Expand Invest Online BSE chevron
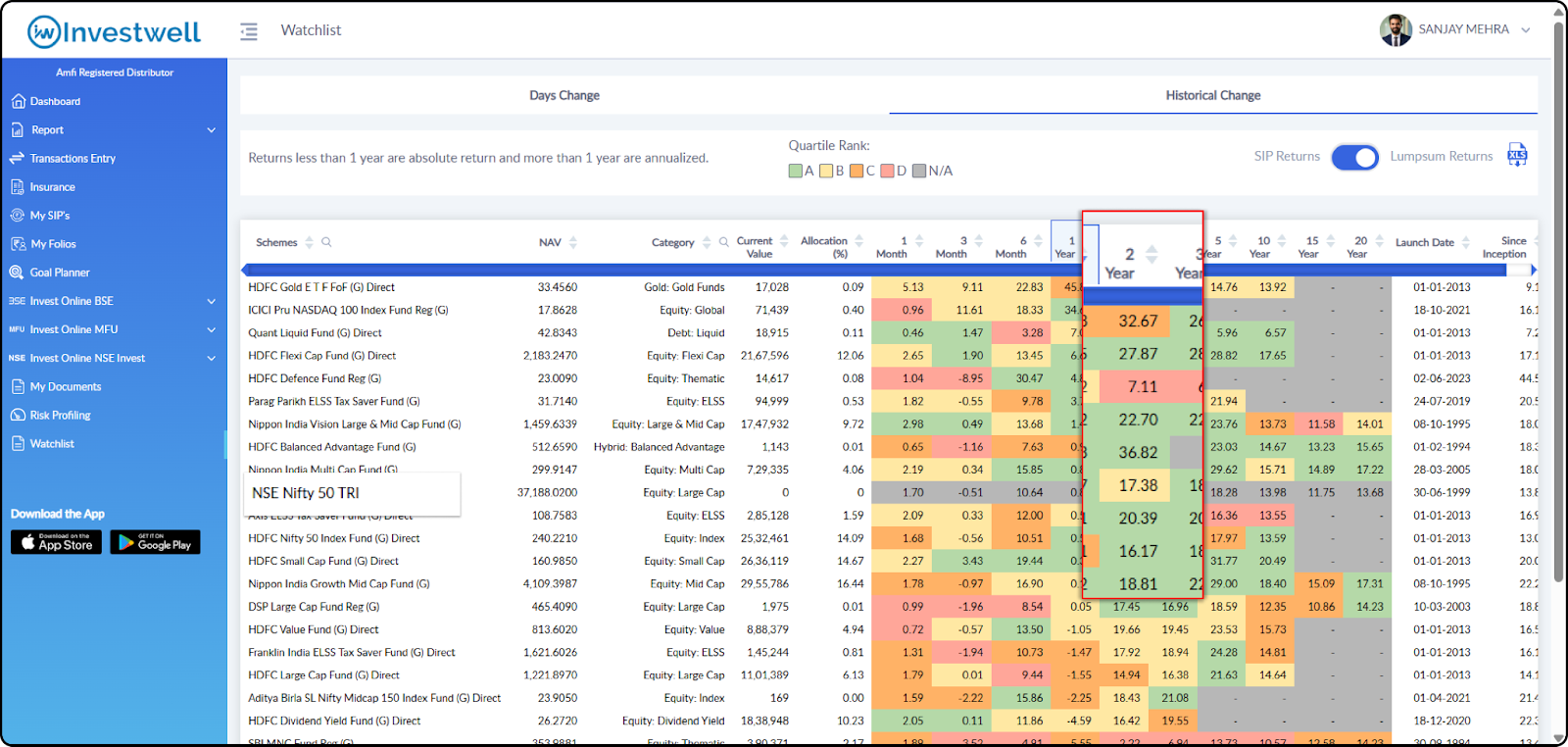Image resolution: width=1568 pixels, height=747 pixels. (212, 301)
